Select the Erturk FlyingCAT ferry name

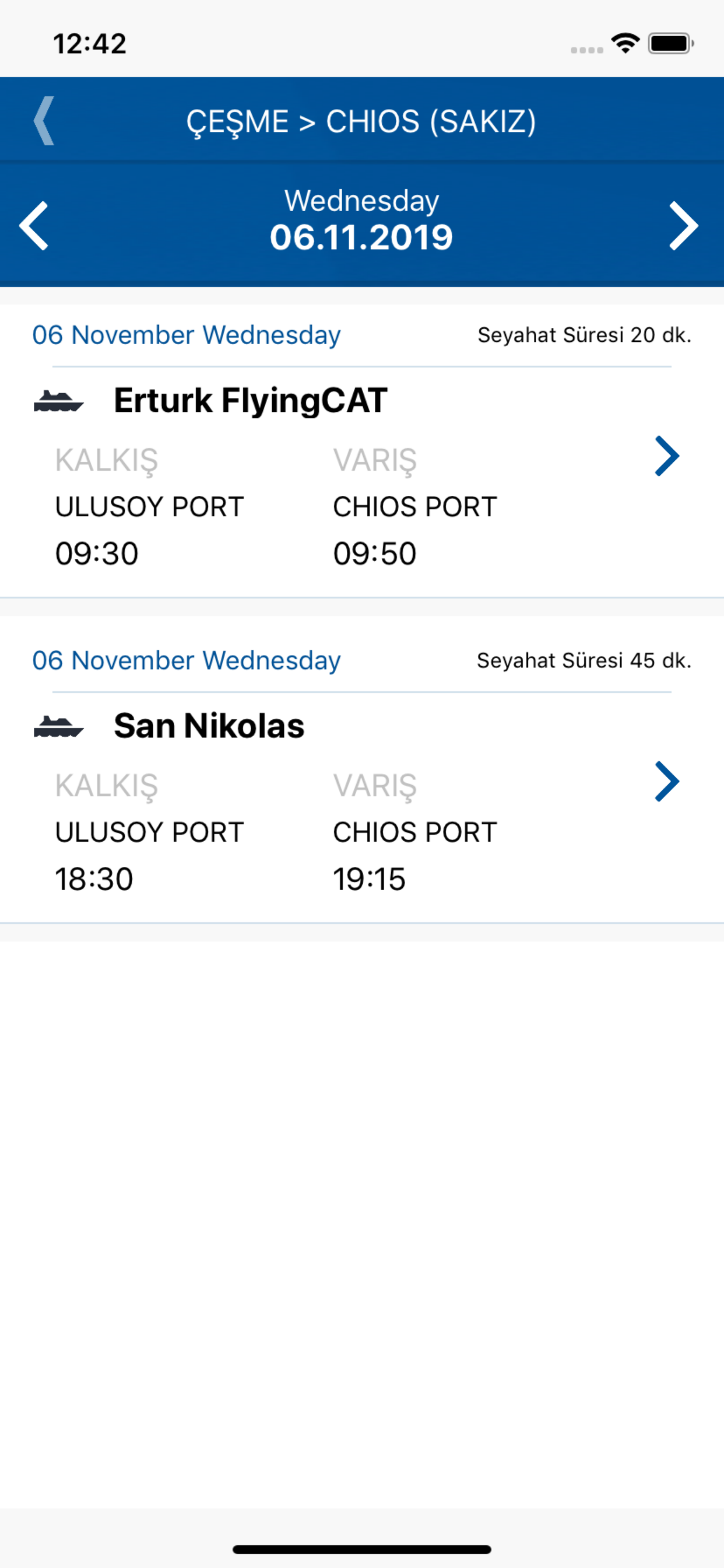251,401
